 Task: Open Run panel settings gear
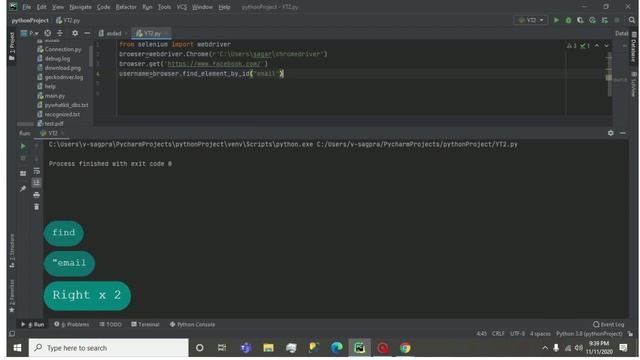611,133
